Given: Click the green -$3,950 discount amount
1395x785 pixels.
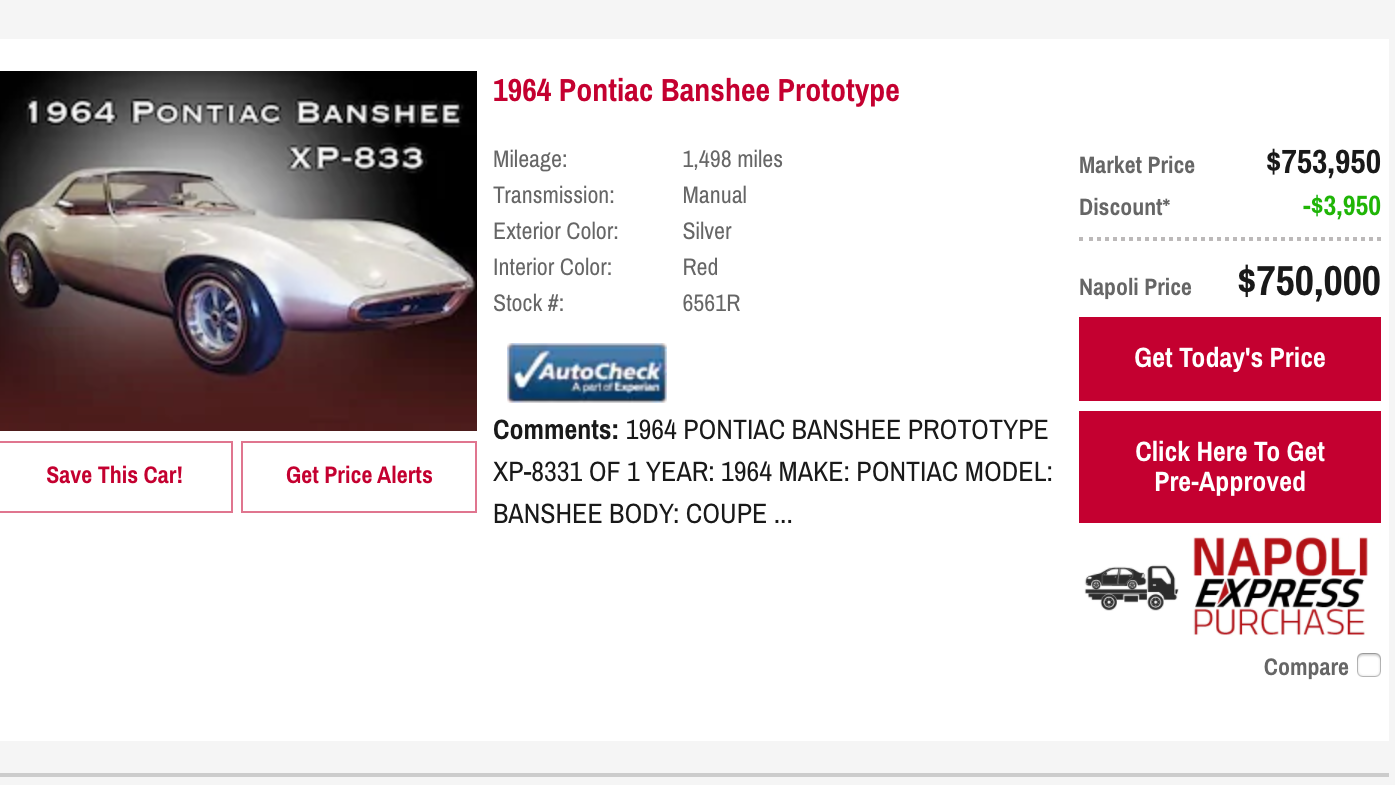Looking at the screenshot, I should (x=1340, y=207).
